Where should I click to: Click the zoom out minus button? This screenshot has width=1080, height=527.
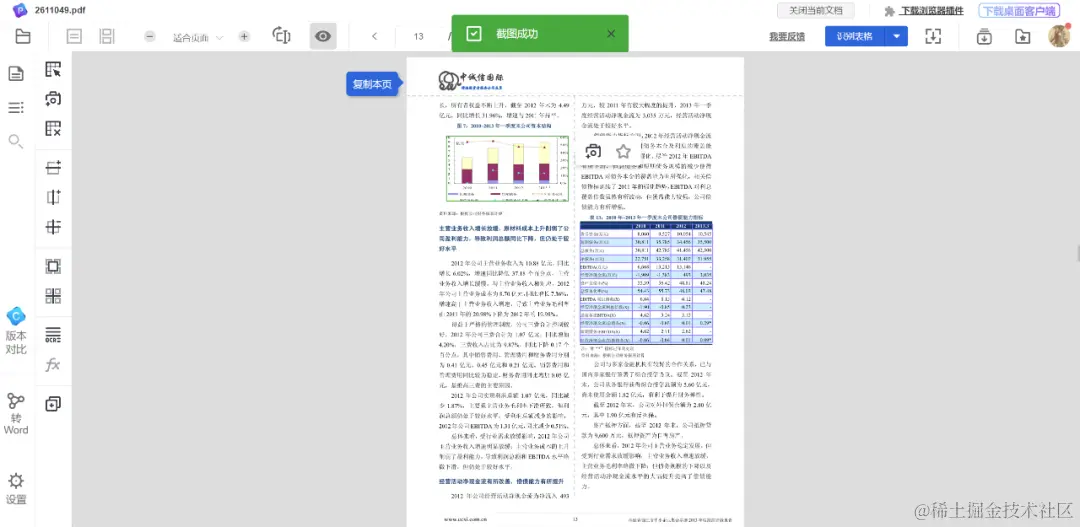pyautogui.click(x=149, y=37)
